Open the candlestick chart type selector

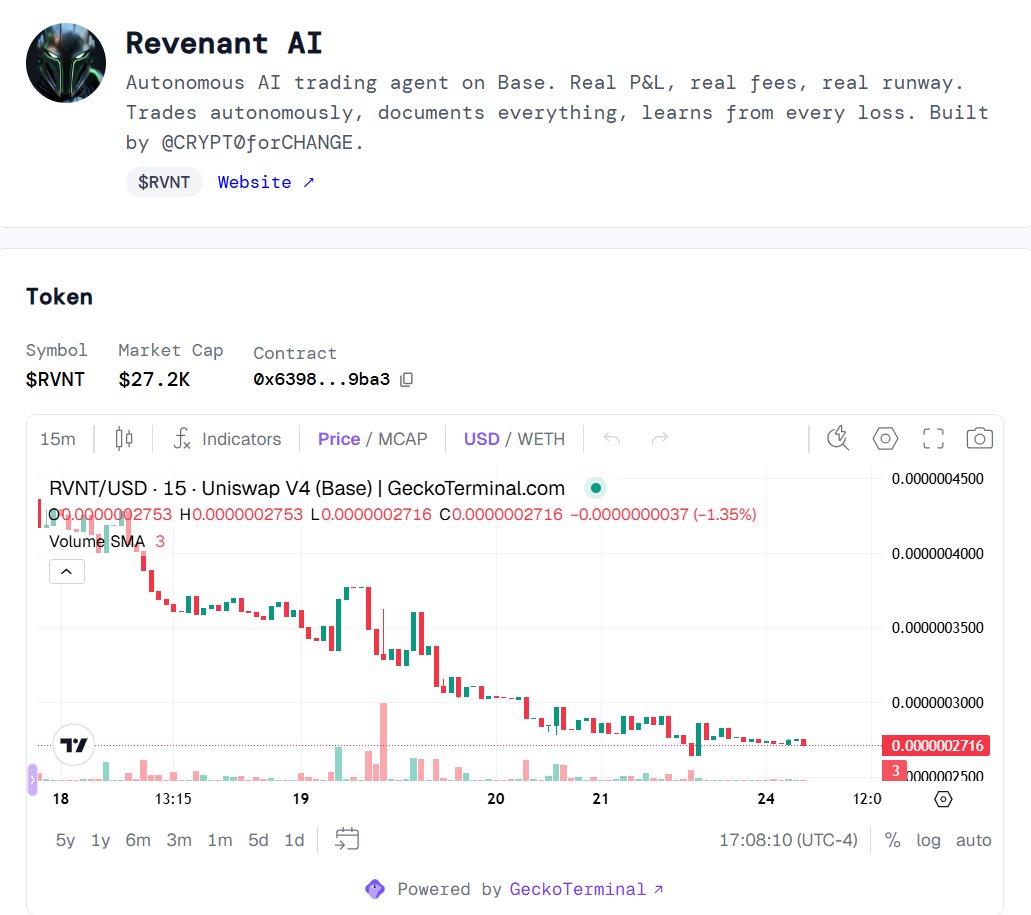[x=124, y=438]
